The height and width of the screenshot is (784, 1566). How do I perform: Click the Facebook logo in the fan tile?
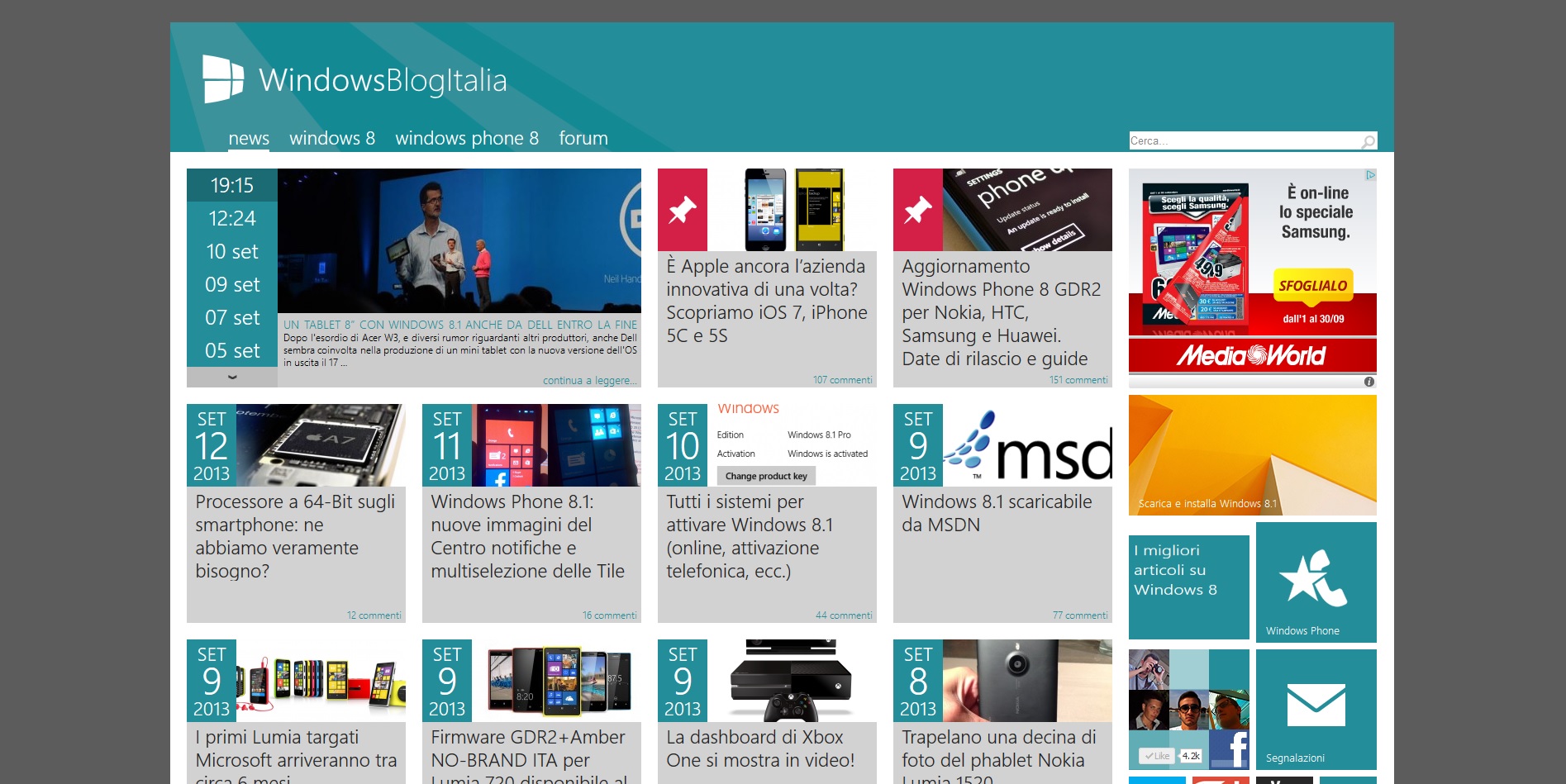pyautogui.click(x=1230, y=749)
